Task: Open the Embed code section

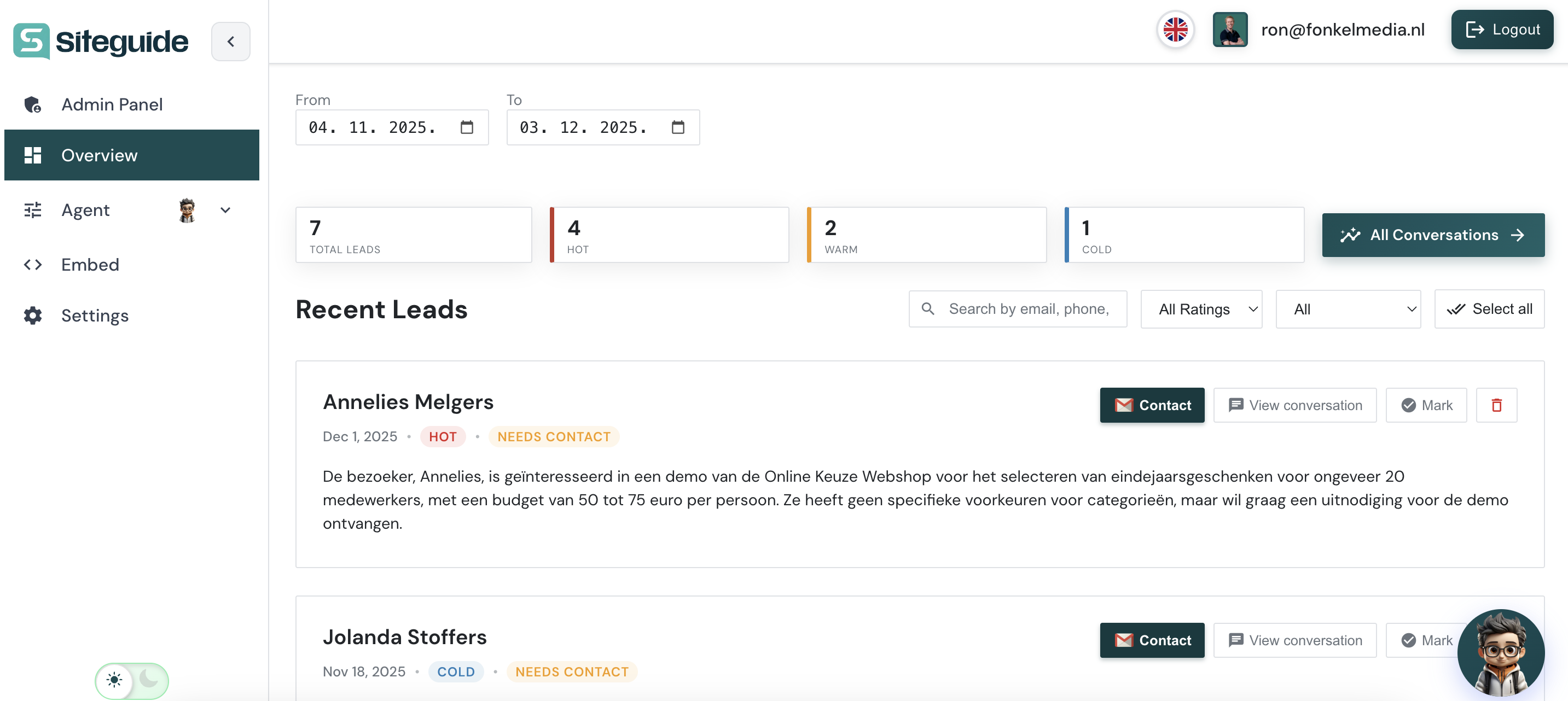Action: coord(90,264)
